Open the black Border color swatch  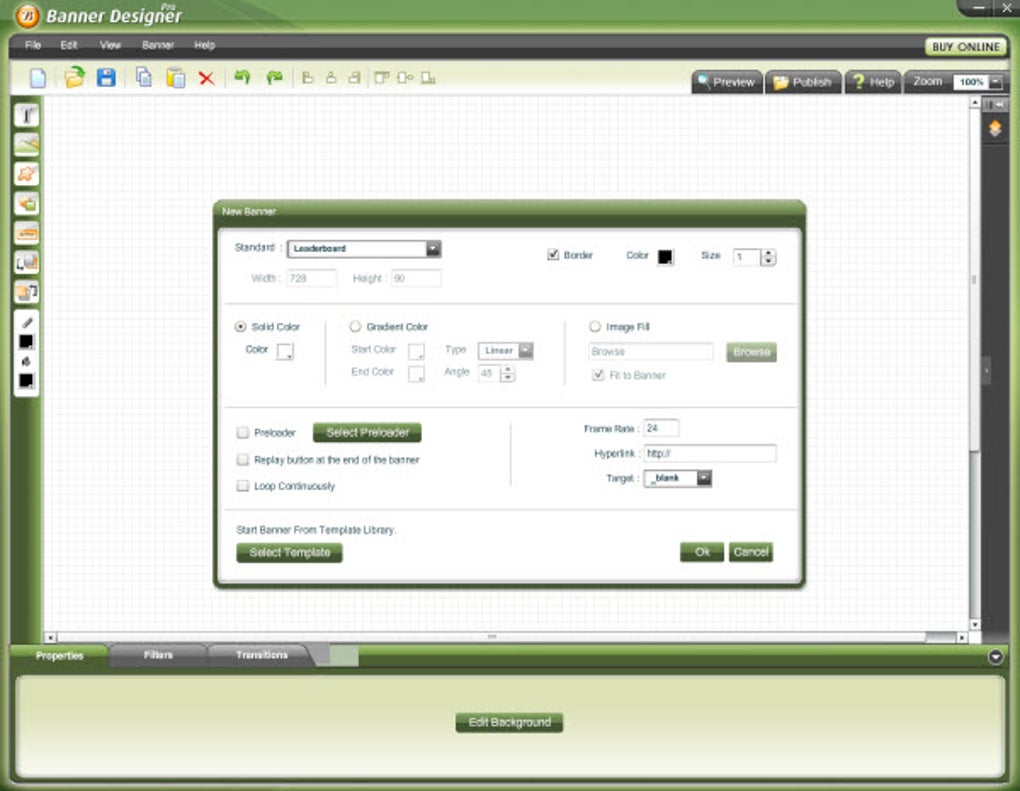coord(665,256)
